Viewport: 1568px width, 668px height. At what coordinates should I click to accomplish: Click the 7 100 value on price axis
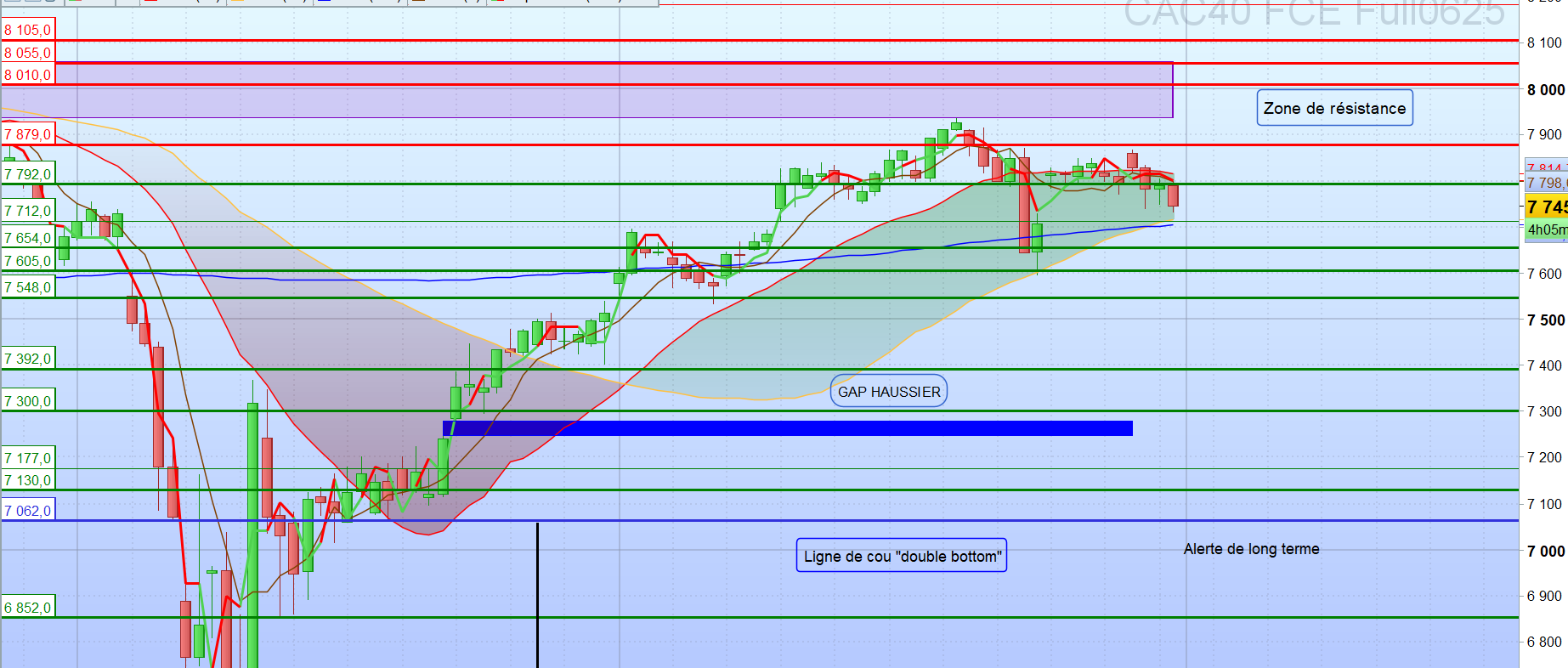(1544, 504)
